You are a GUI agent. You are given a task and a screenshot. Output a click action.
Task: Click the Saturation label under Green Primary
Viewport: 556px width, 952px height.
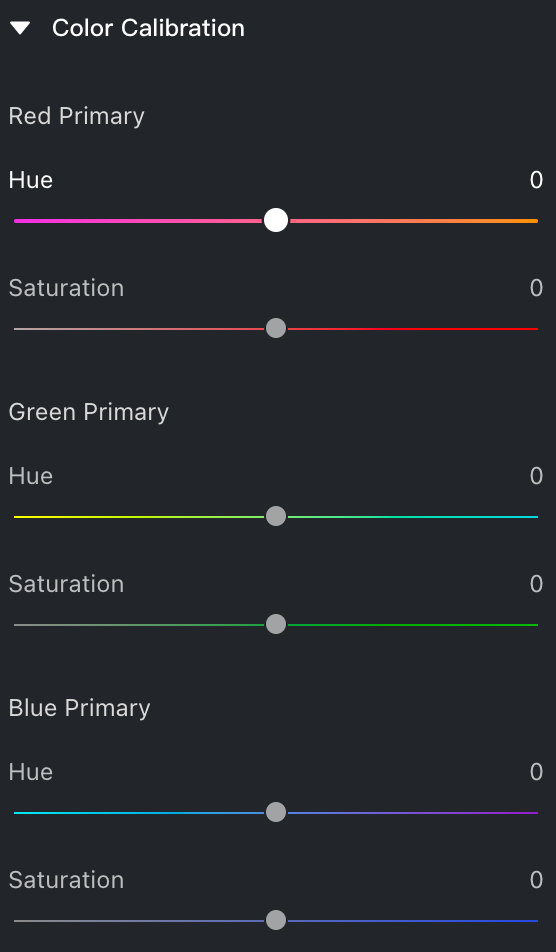coord(66,584)
